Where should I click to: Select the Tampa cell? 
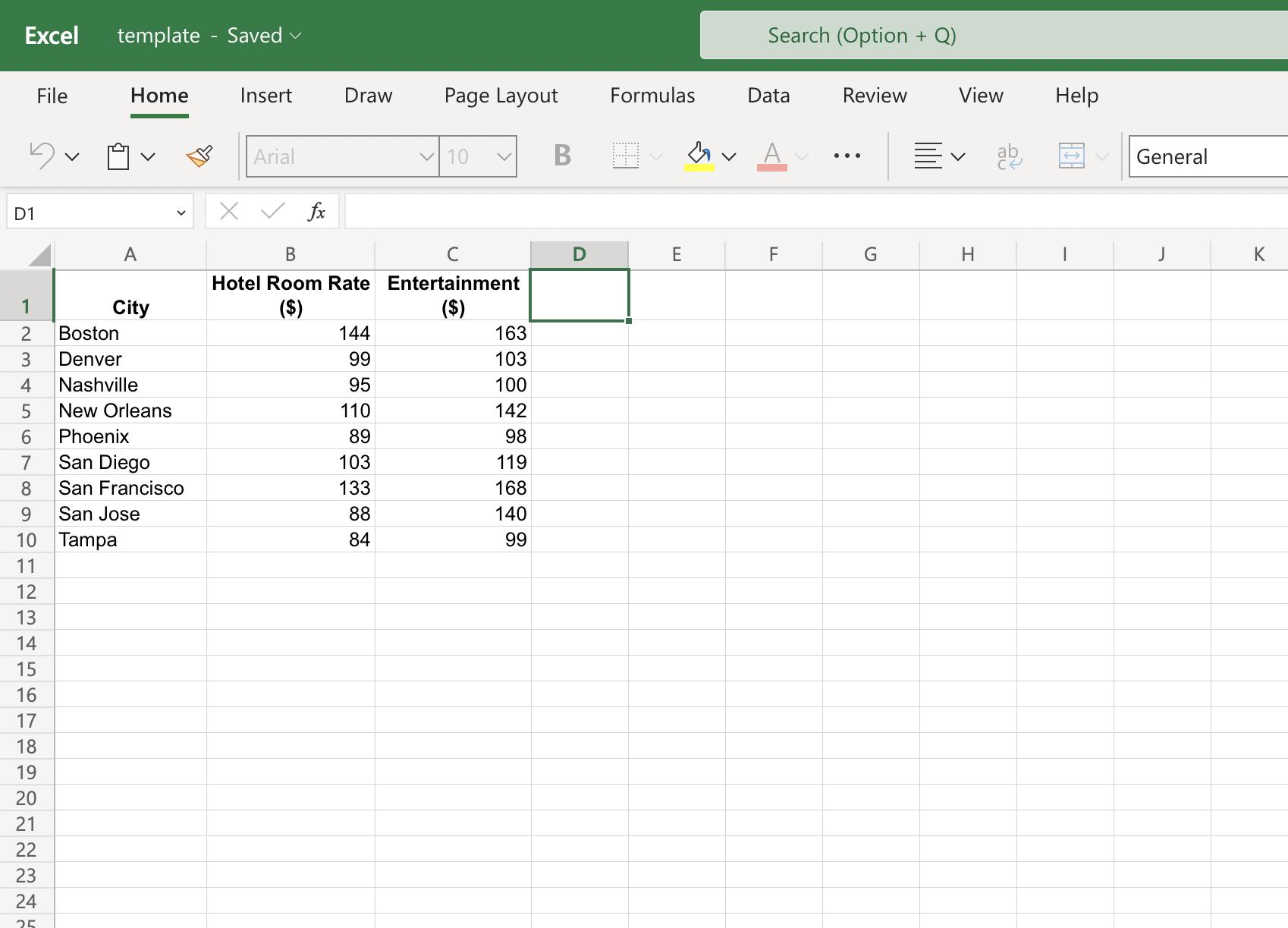[x=130, y=539]
